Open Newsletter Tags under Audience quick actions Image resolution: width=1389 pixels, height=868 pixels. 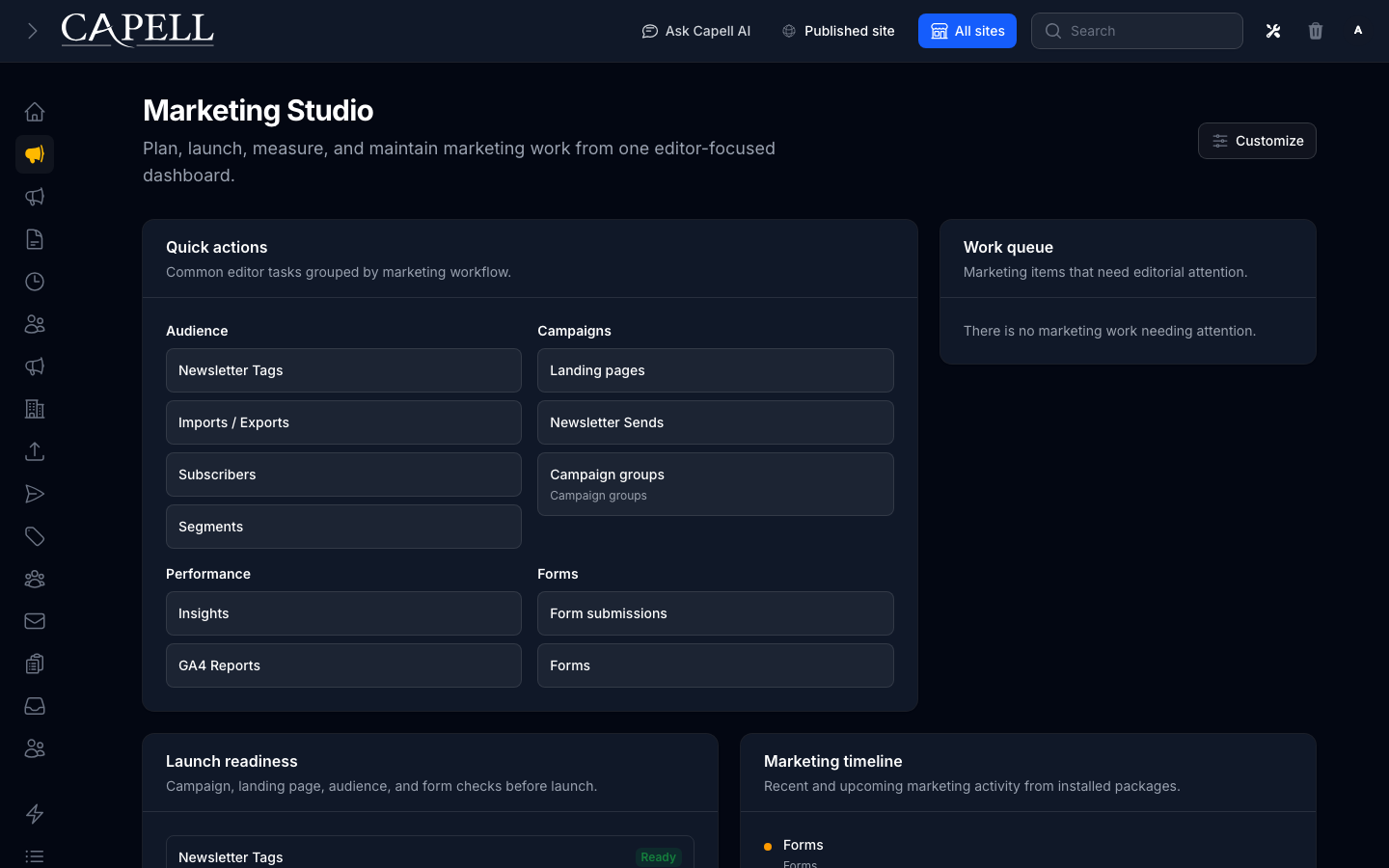pos(343,370)
